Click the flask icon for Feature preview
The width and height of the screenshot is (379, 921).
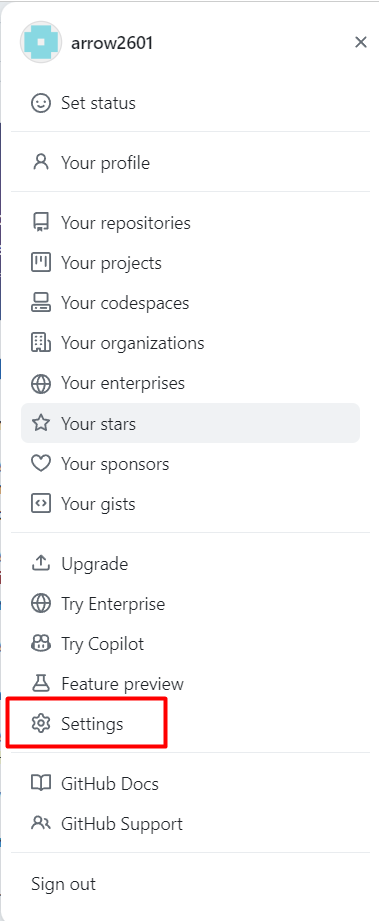click(41, 684)
